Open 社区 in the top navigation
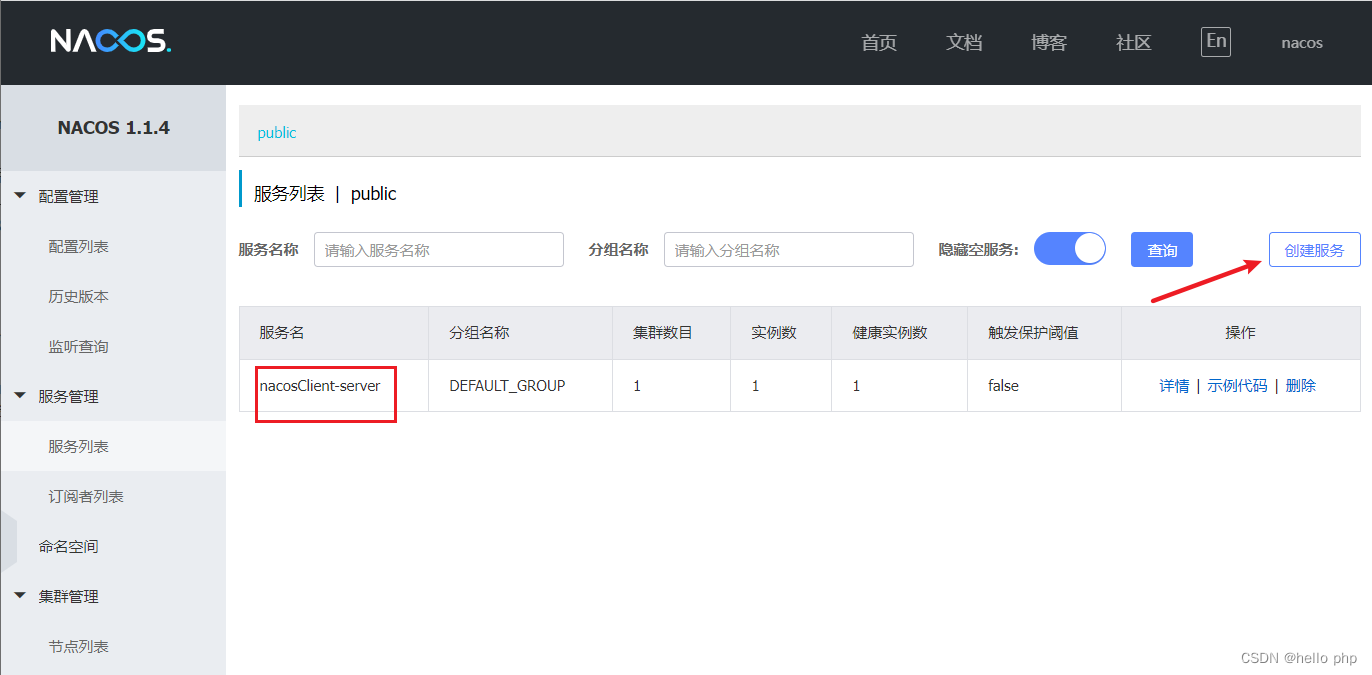Viewport: 1372px width, 675px height. (x=1134, y=42)
